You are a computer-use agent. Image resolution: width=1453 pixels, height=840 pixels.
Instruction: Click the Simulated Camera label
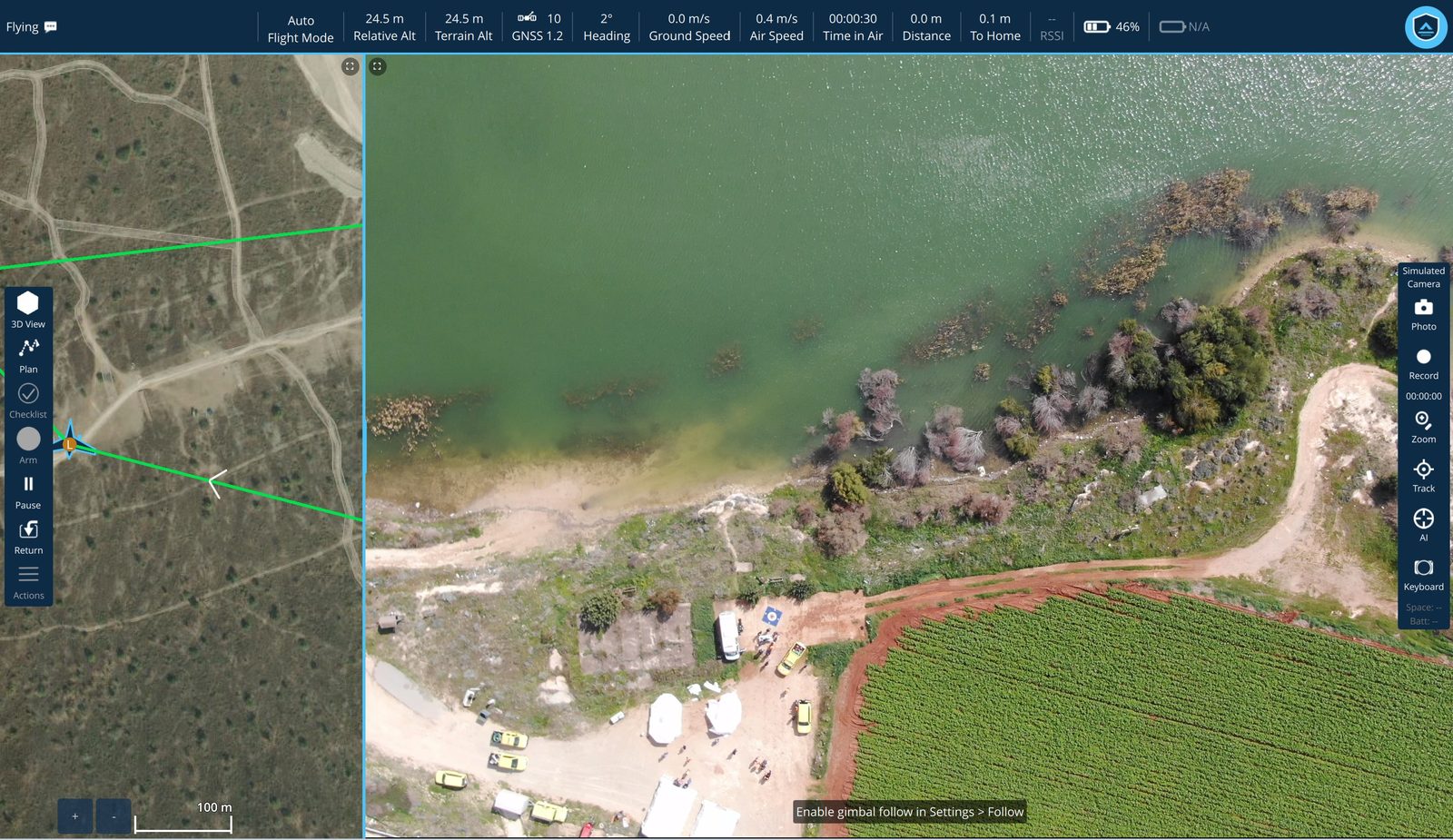click(x=1423, y=277)
